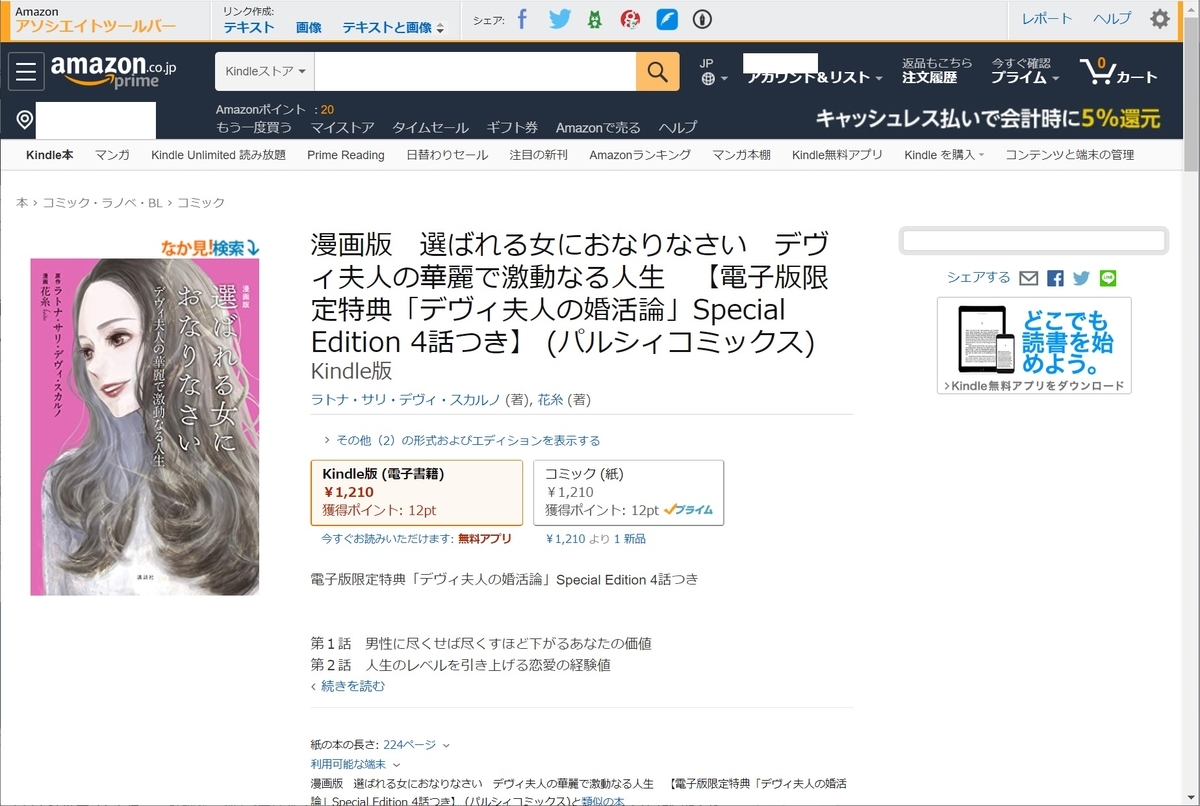The image size is (1200, 806).
Task: Click なか見!検索 look inside label
Action: [210, 247]
